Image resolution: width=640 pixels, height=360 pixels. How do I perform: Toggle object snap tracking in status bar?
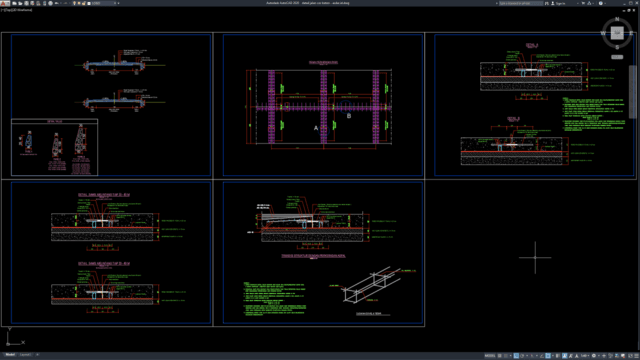click(x=542, y=356)
